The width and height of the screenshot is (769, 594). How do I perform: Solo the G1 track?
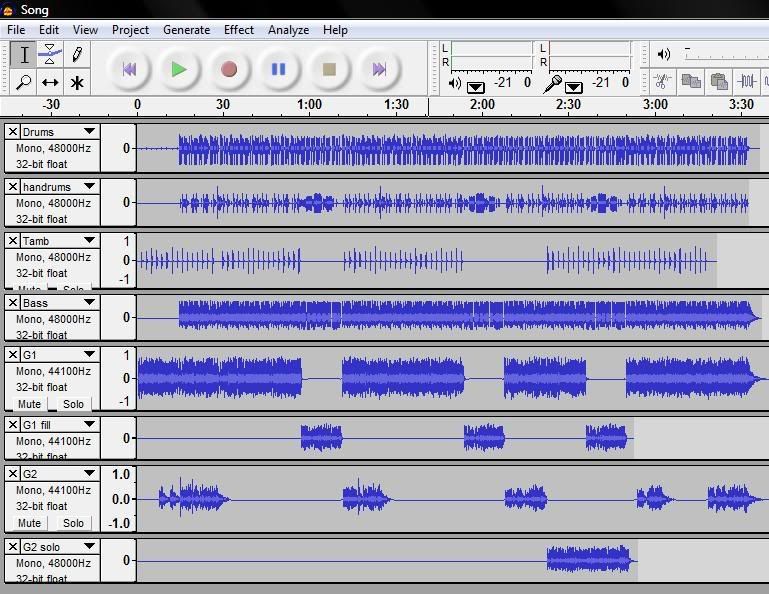[73, 404]
